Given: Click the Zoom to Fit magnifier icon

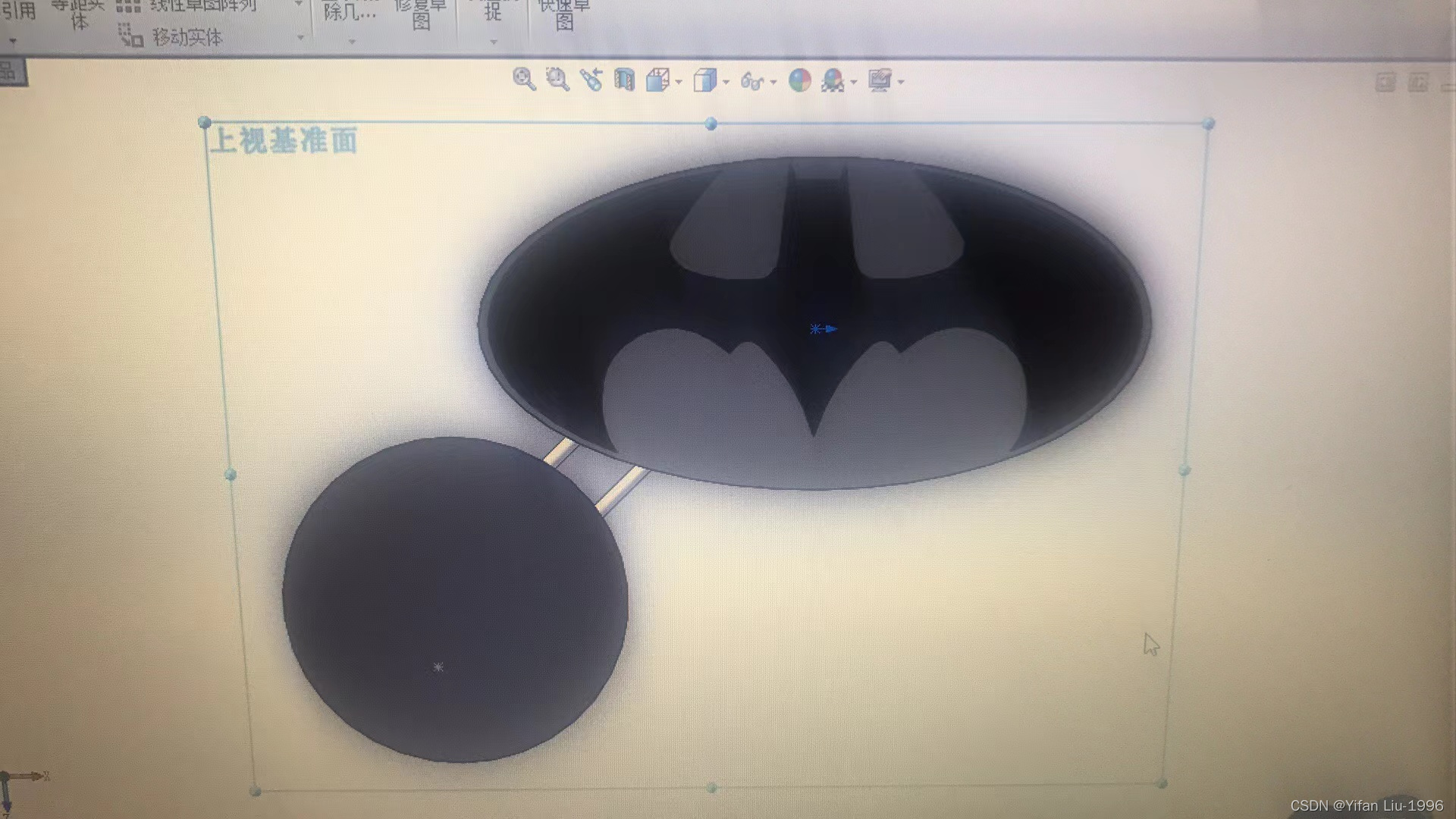Looking at the screenshot, I should [523, 79].
